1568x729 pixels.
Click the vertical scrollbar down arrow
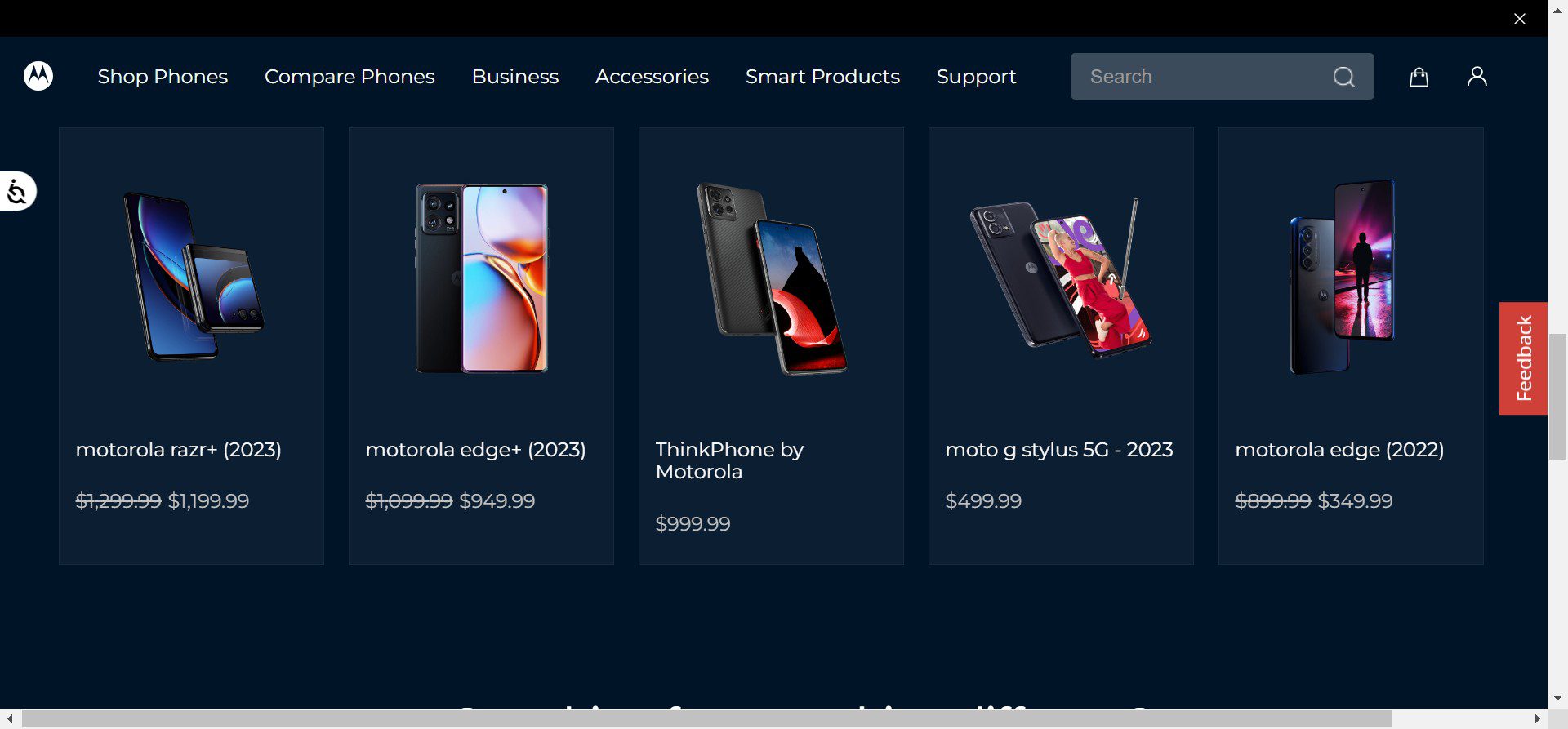(x=1557, y=698)
